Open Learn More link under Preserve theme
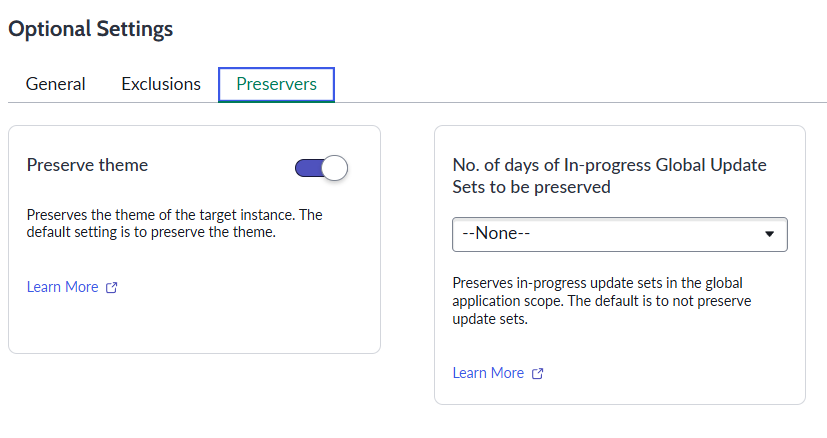The height and width of the screenshot is (438, 827). click(63, 287)
